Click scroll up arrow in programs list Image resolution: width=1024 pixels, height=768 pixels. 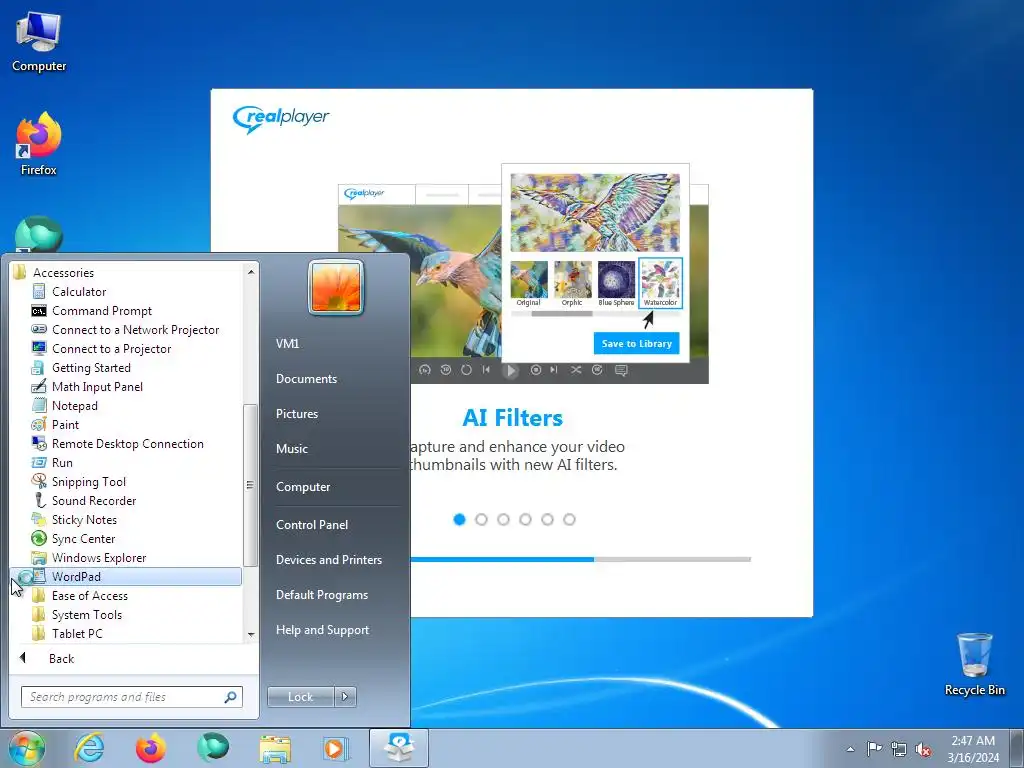[251, 271]
